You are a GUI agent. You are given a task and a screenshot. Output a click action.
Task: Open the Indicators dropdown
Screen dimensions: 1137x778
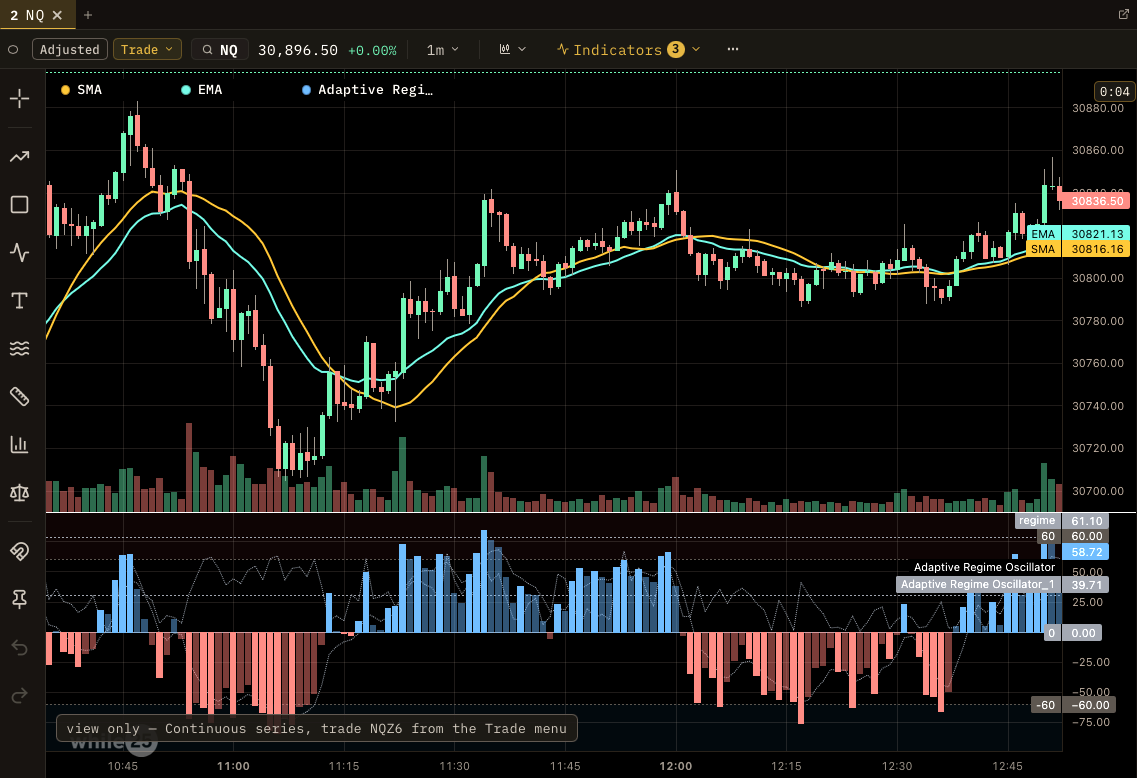click(x=628, y=49)
